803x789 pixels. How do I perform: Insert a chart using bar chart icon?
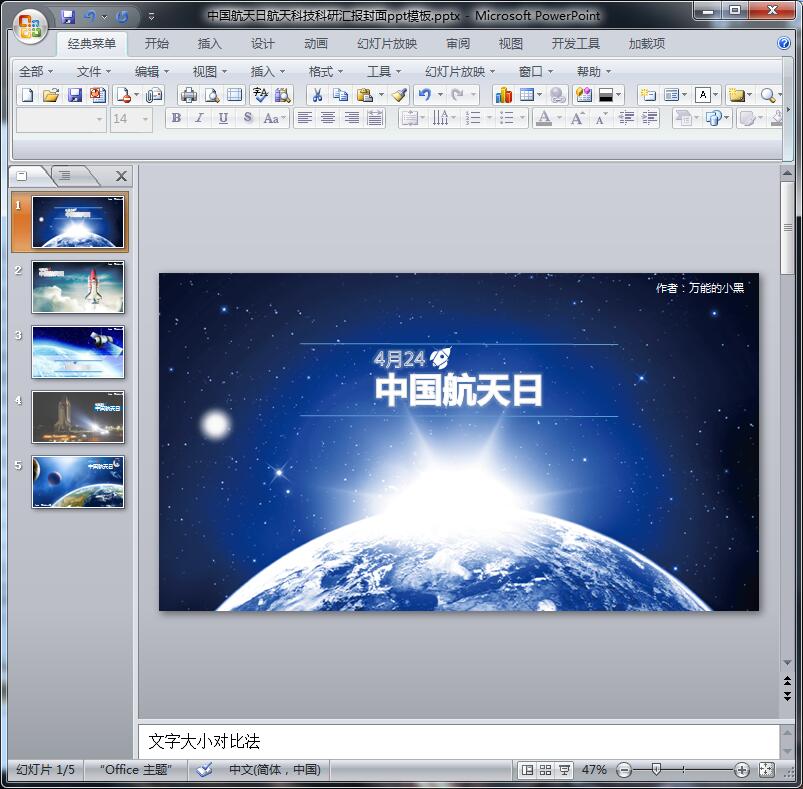click(503, 95)
